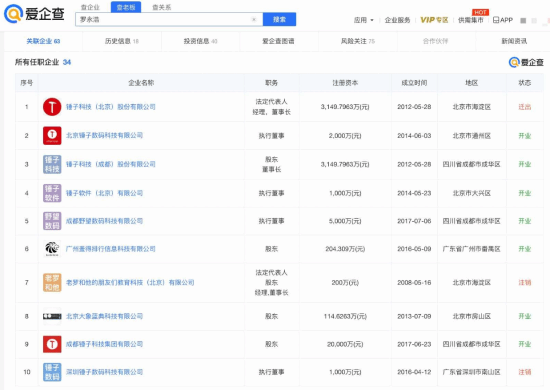Viewport: 550px width, 390px height.
Task: Switch to the 查关系 search tab
Action: coord(162,7)
